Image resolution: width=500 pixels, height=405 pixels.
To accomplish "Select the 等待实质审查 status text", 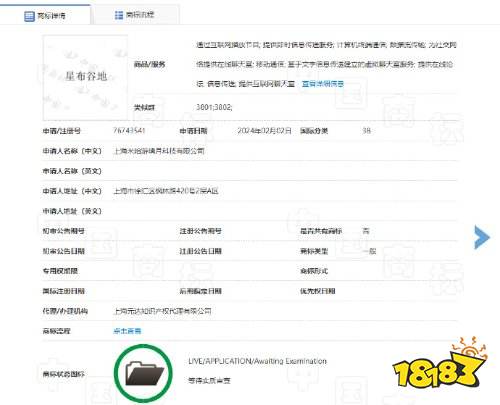I will tap(209, 380).
